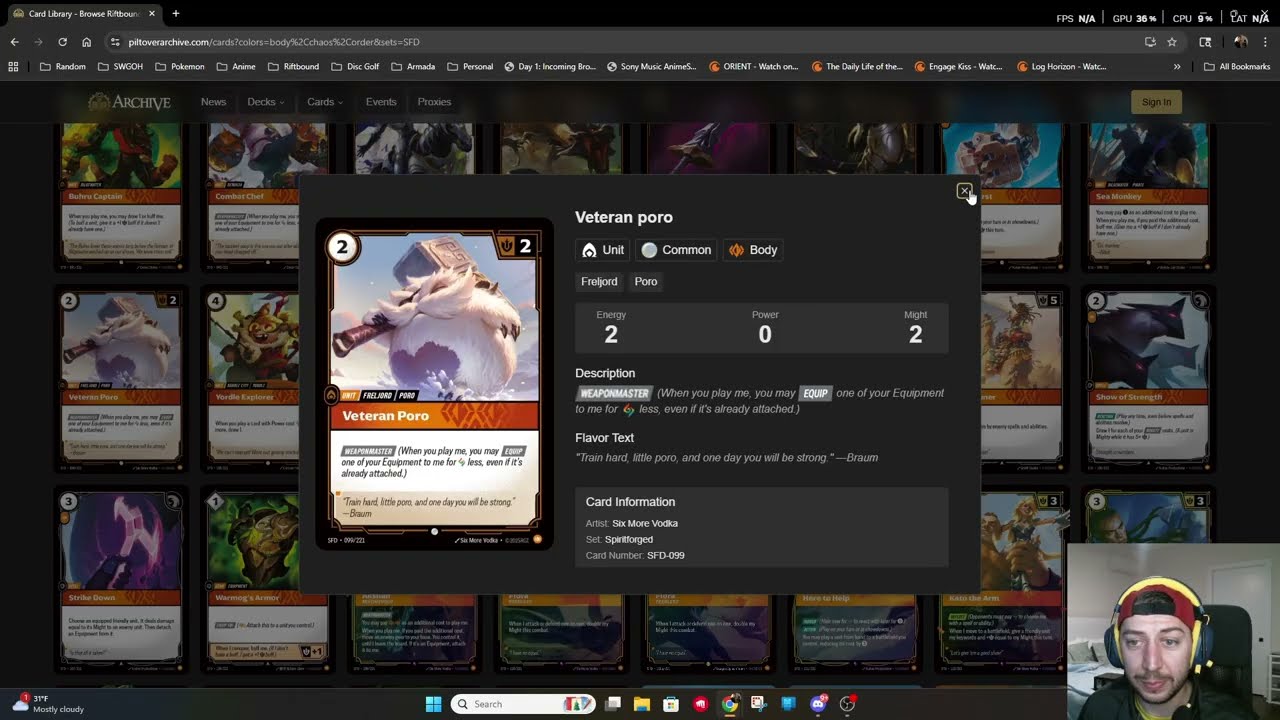Close the Card Library browser tab

pyautogui.click(x=152, y=14)
